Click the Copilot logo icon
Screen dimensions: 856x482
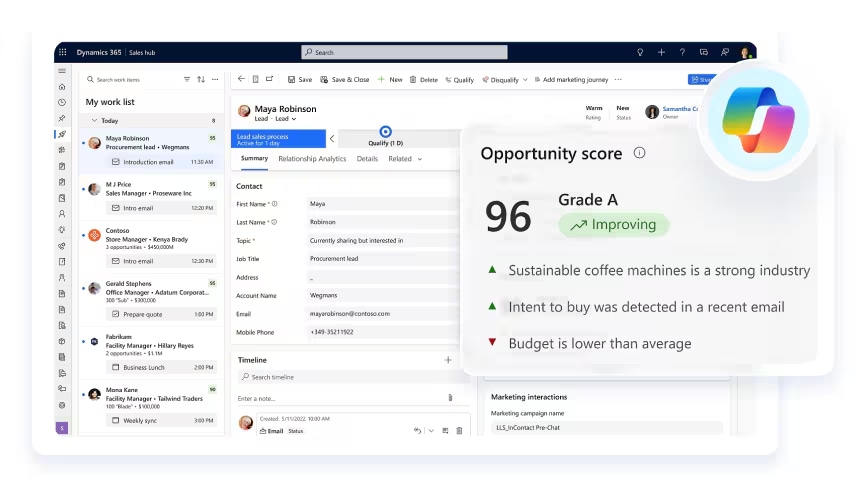pyautogui.click(x=757, y=118)
